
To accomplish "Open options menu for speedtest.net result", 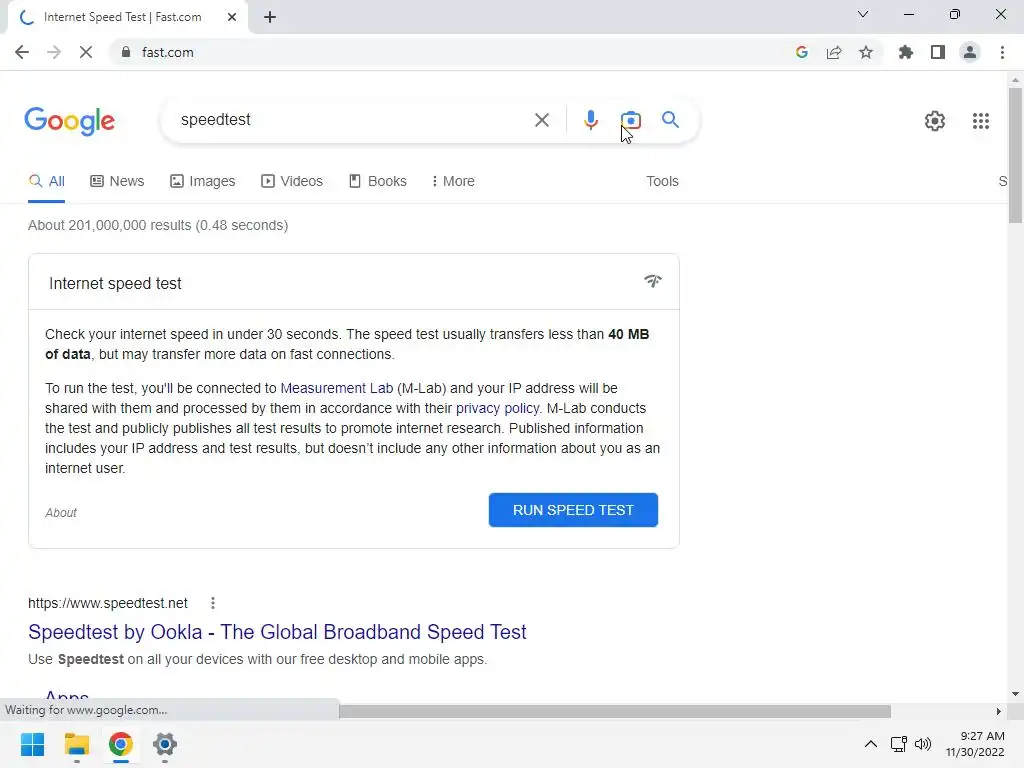I will click(213, 603).
